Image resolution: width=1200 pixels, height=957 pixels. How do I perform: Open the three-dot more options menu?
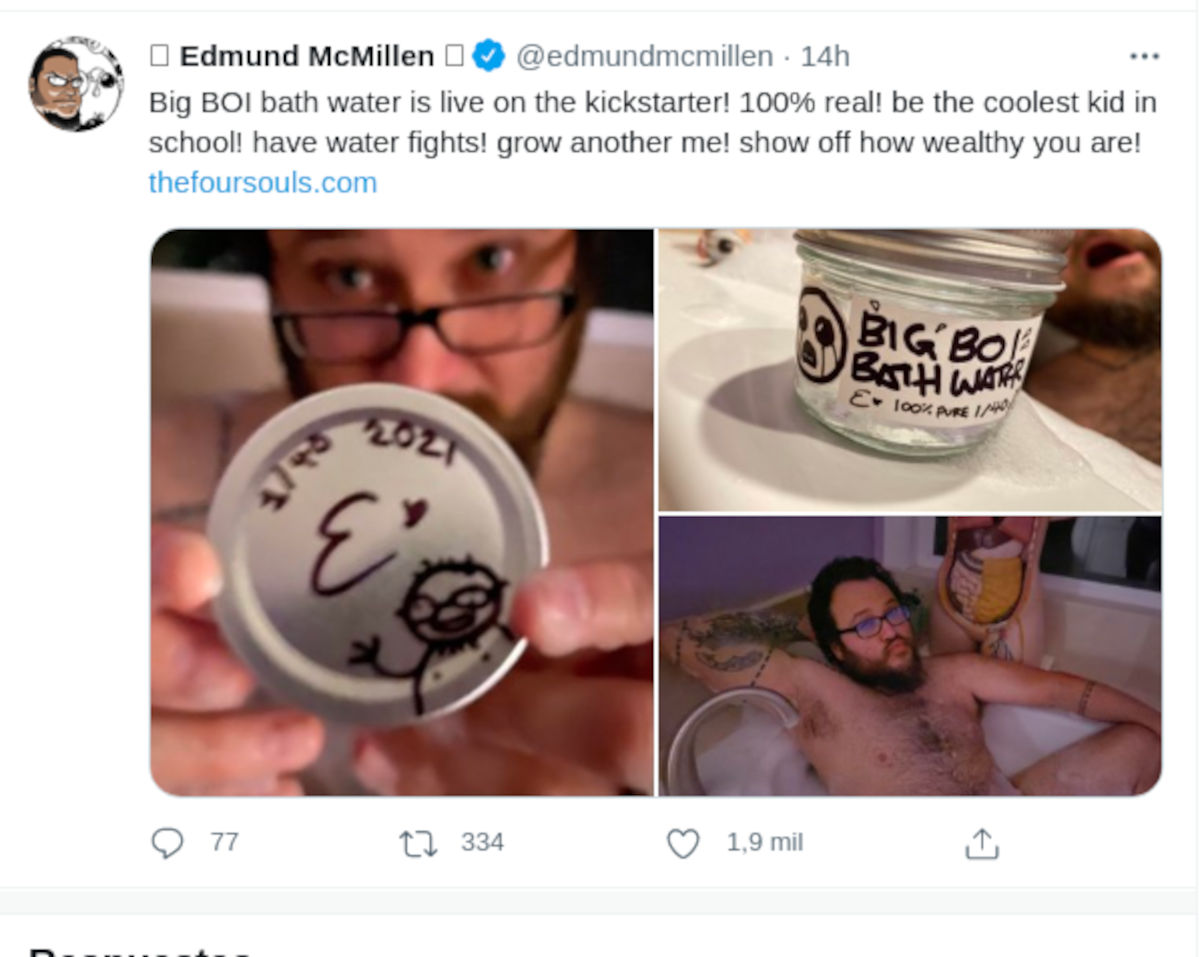pos(1144,56)
